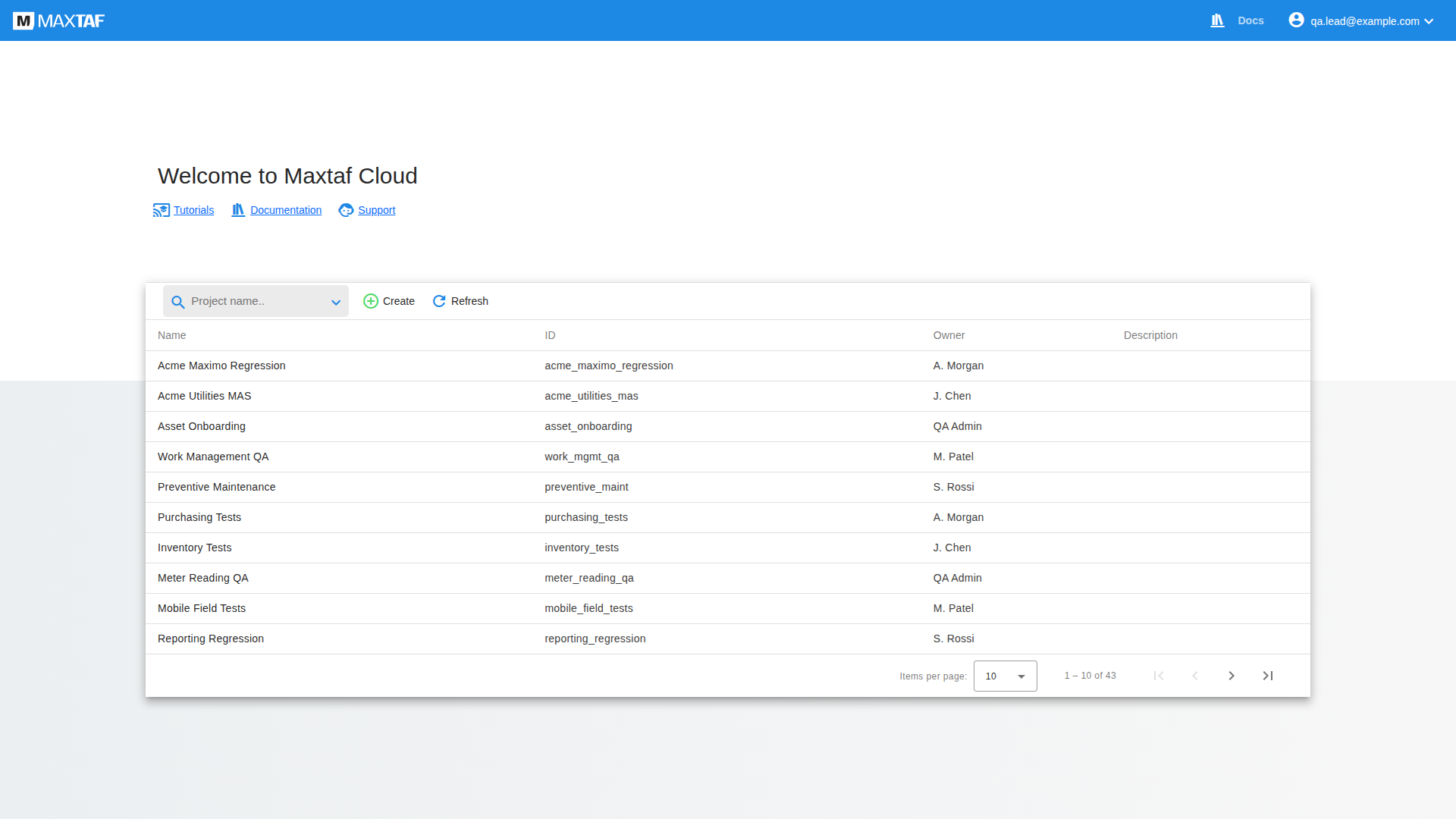Sort by the Name column header

point(172,335)
